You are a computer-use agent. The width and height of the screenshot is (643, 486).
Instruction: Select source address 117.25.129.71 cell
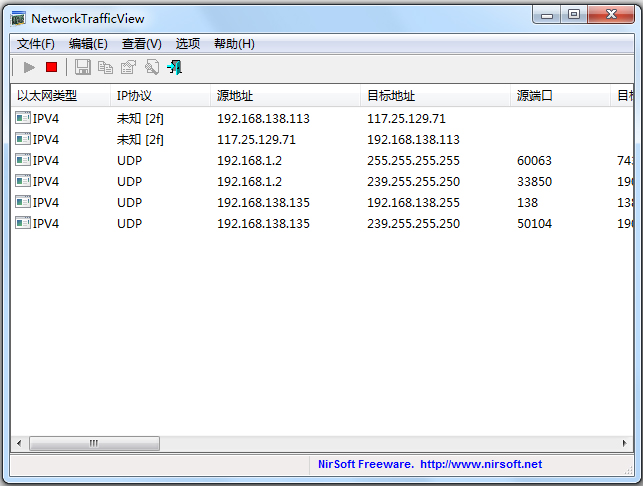point(256,139)
